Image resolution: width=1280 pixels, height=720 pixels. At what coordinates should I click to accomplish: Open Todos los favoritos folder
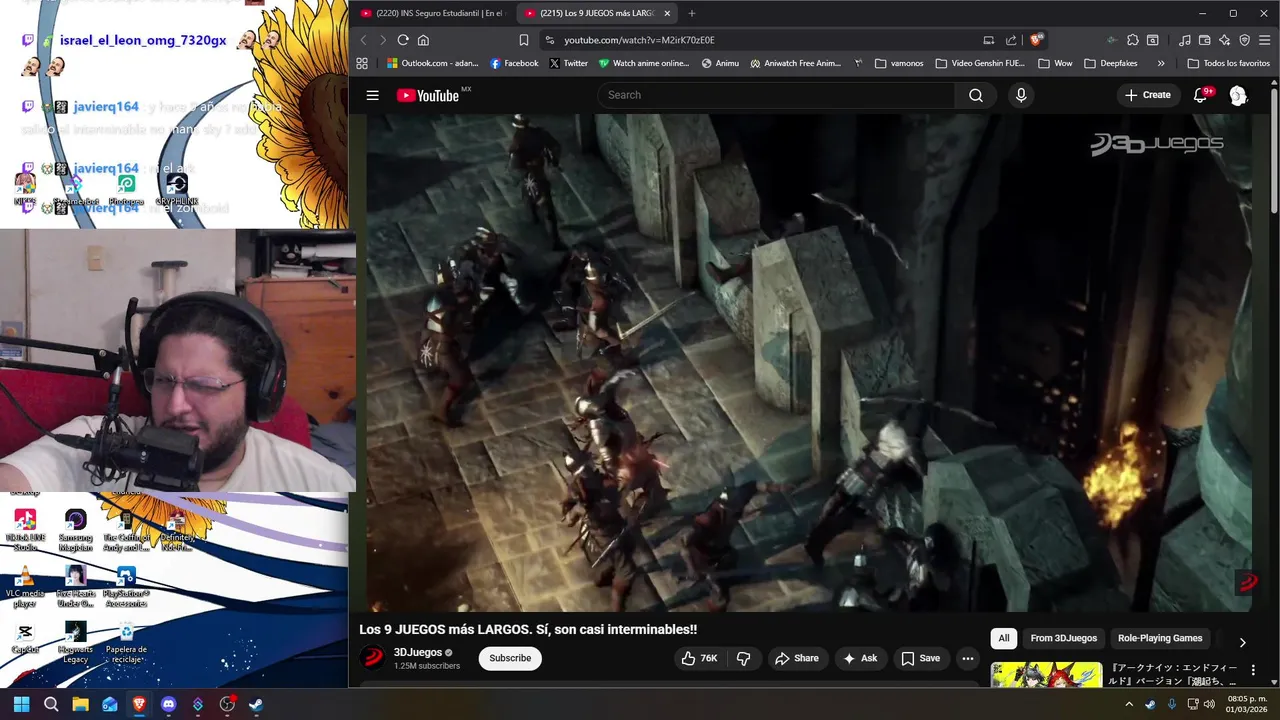click(x=1228, y=63)
